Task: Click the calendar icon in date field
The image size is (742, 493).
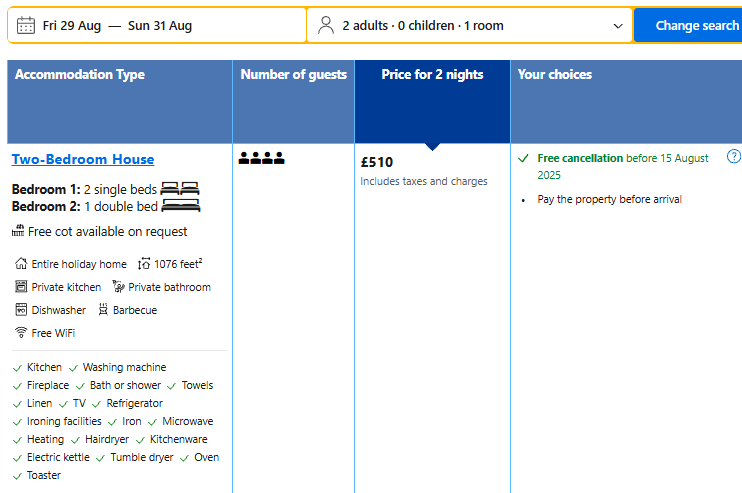Action: [26, 26]
